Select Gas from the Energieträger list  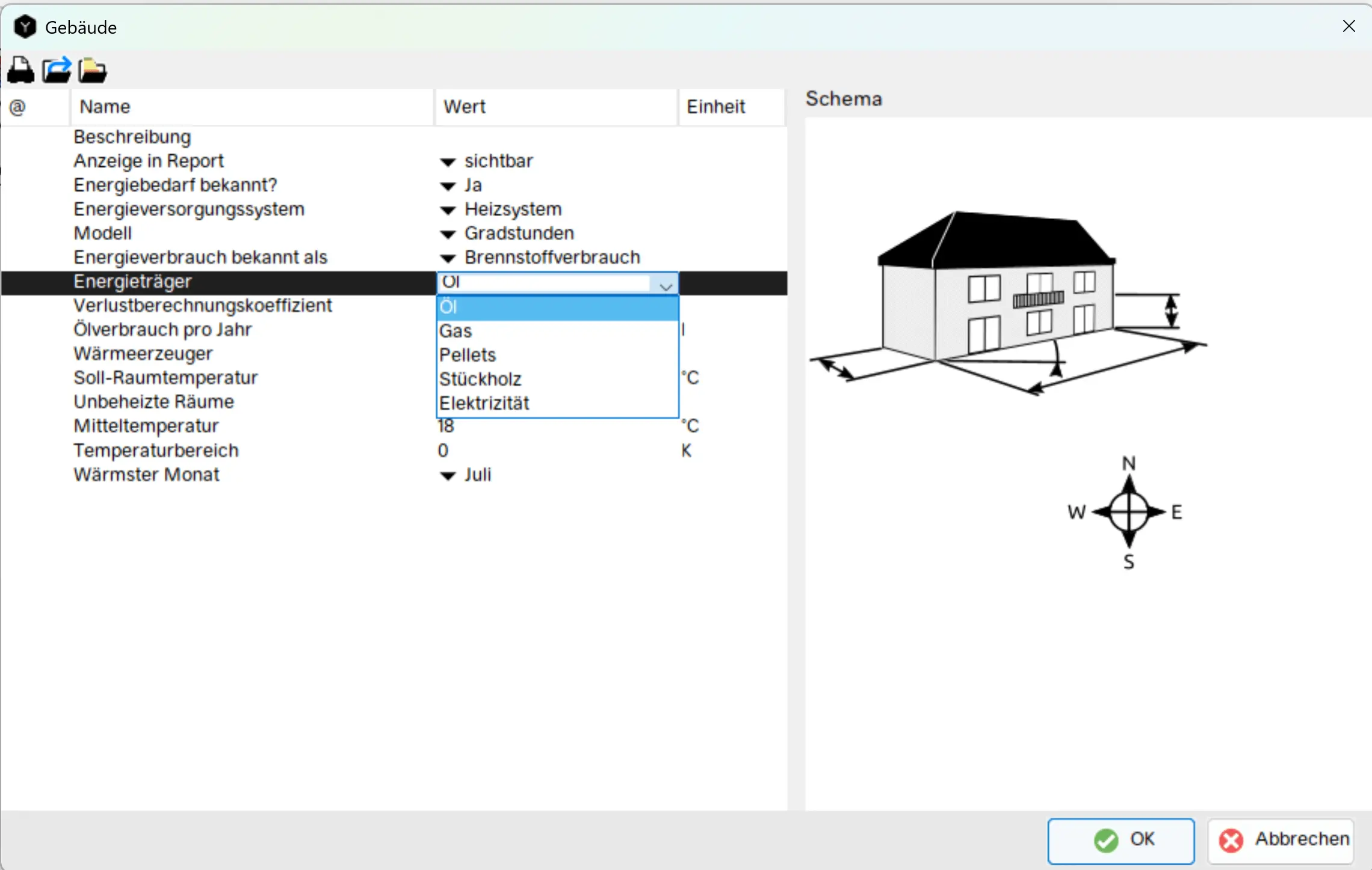(x=456, y=331)
